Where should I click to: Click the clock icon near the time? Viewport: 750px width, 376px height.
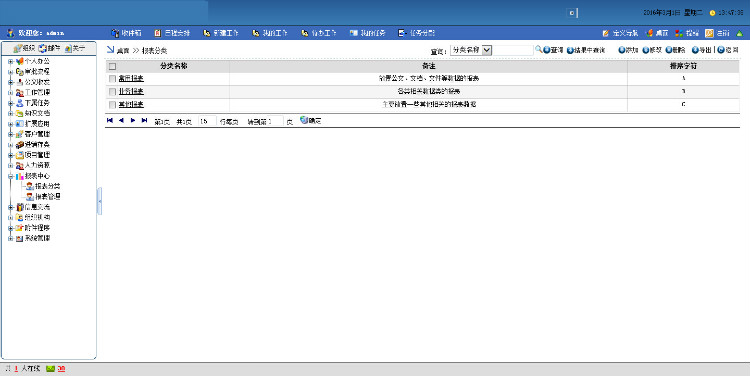(x=712, y=13)
